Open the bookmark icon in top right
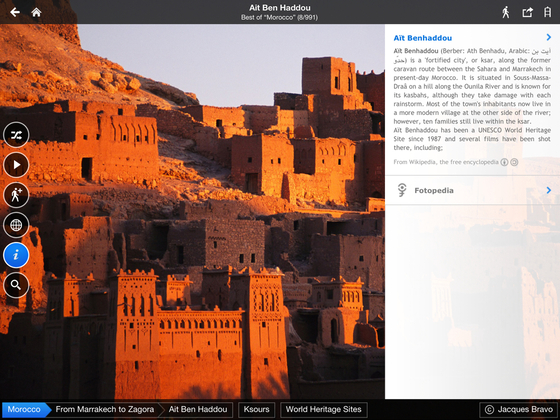The width and height of the screenshot is (560, 420). (x=548, y=12)
